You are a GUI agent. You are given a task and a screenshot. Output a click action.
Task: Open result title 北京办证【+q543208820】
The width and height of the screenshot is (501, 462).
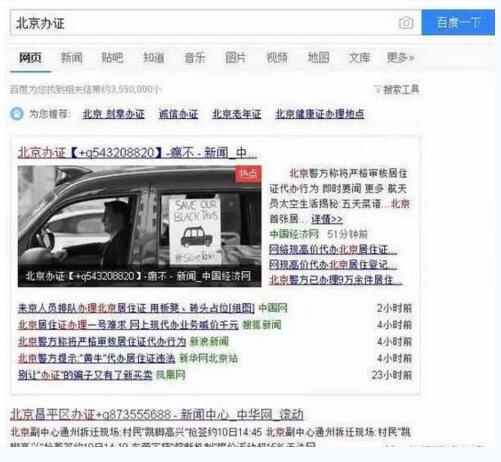coord(137,153)
